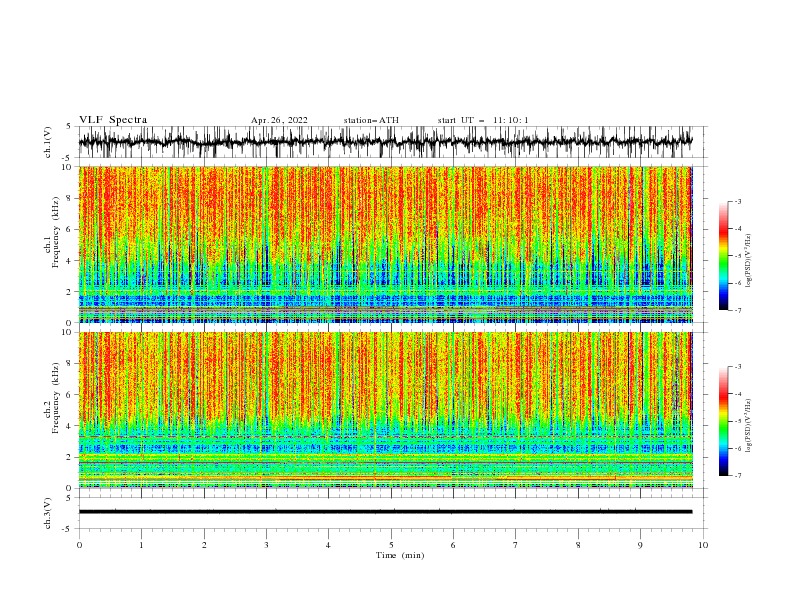
Task: Click the 'start UT = 11:10:1' text
Action: [482, 120]
